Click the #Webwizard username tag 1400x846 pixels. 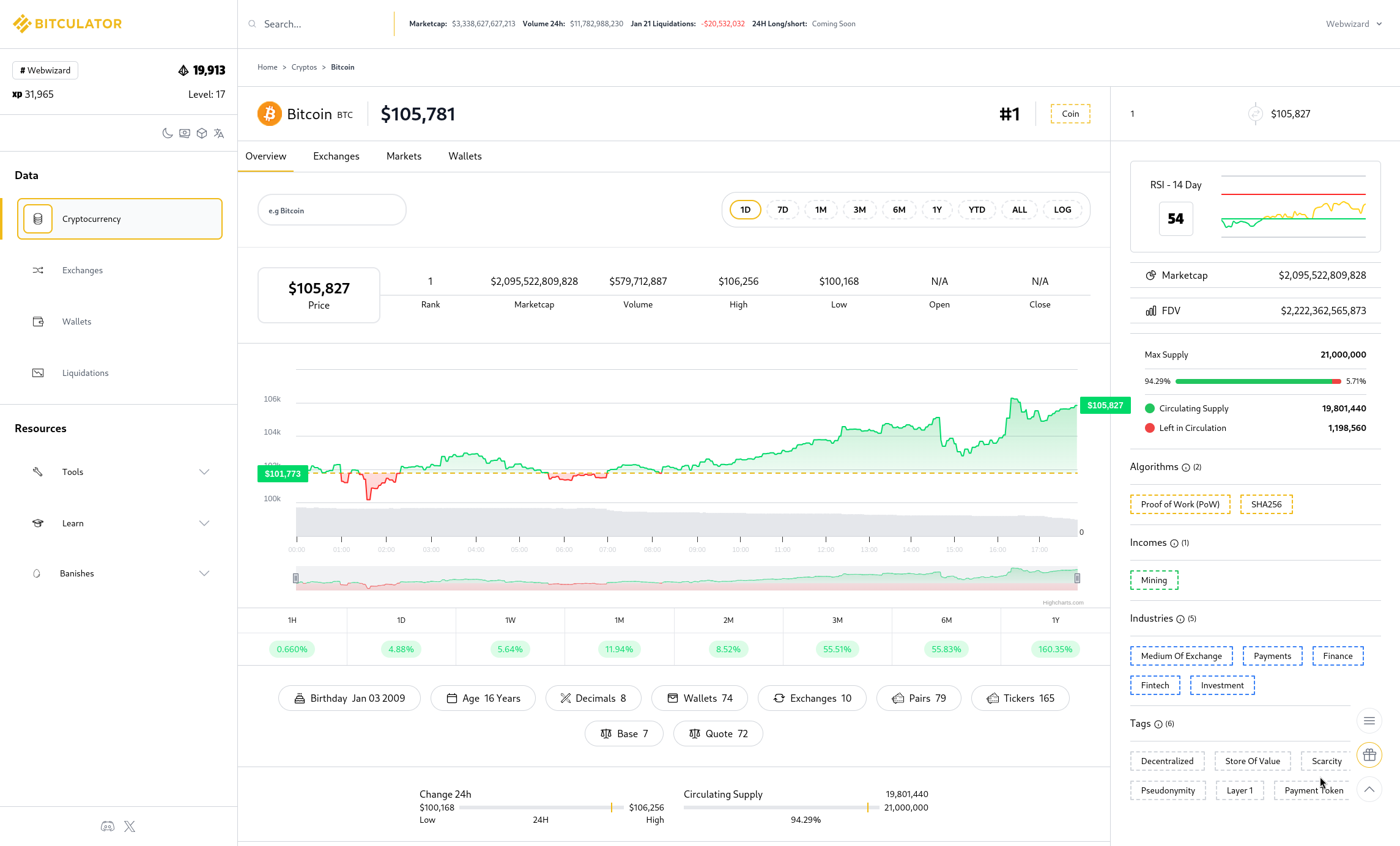(x=45, y=70)
